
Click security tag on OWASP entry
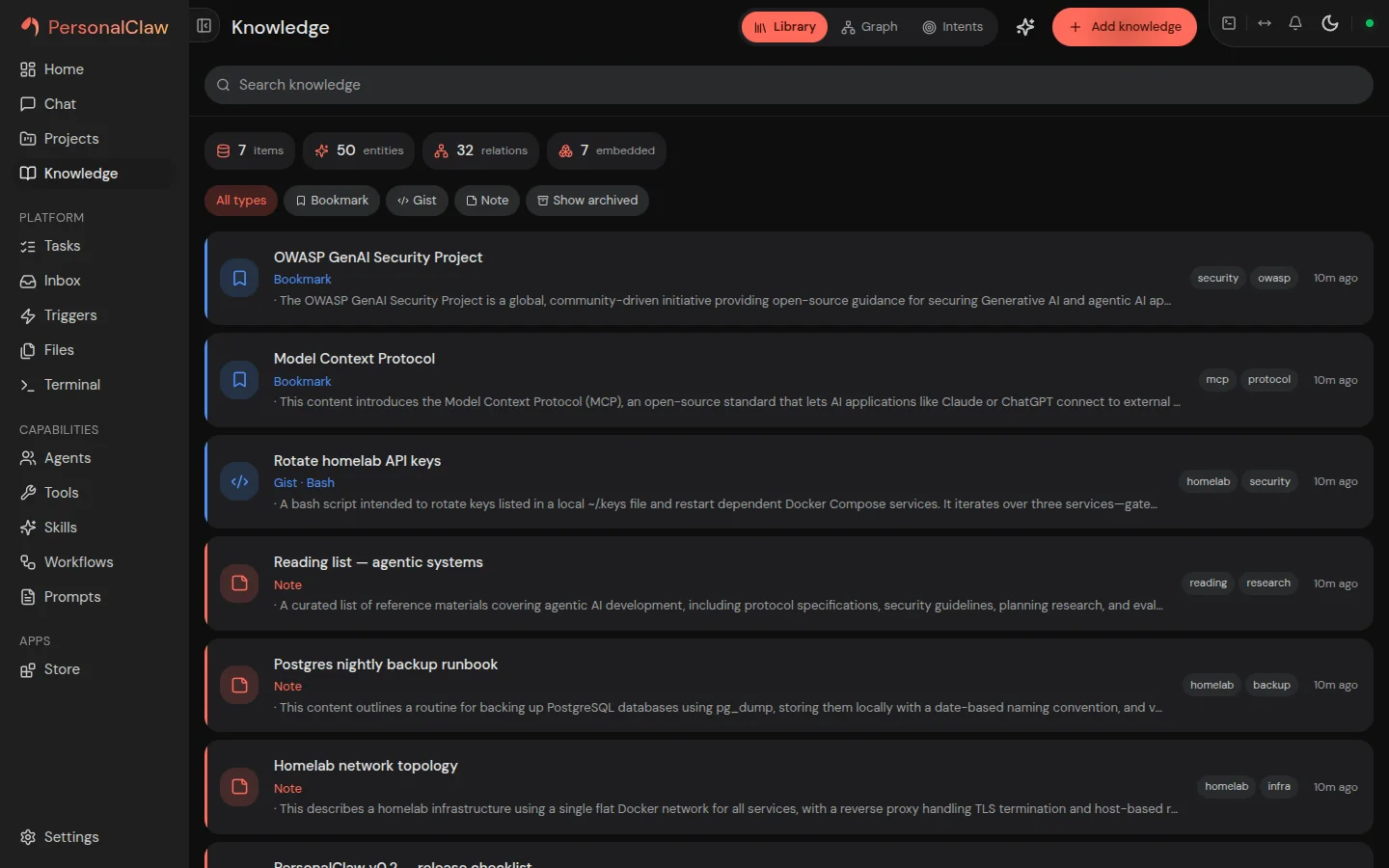click(x=1217, y=278)
